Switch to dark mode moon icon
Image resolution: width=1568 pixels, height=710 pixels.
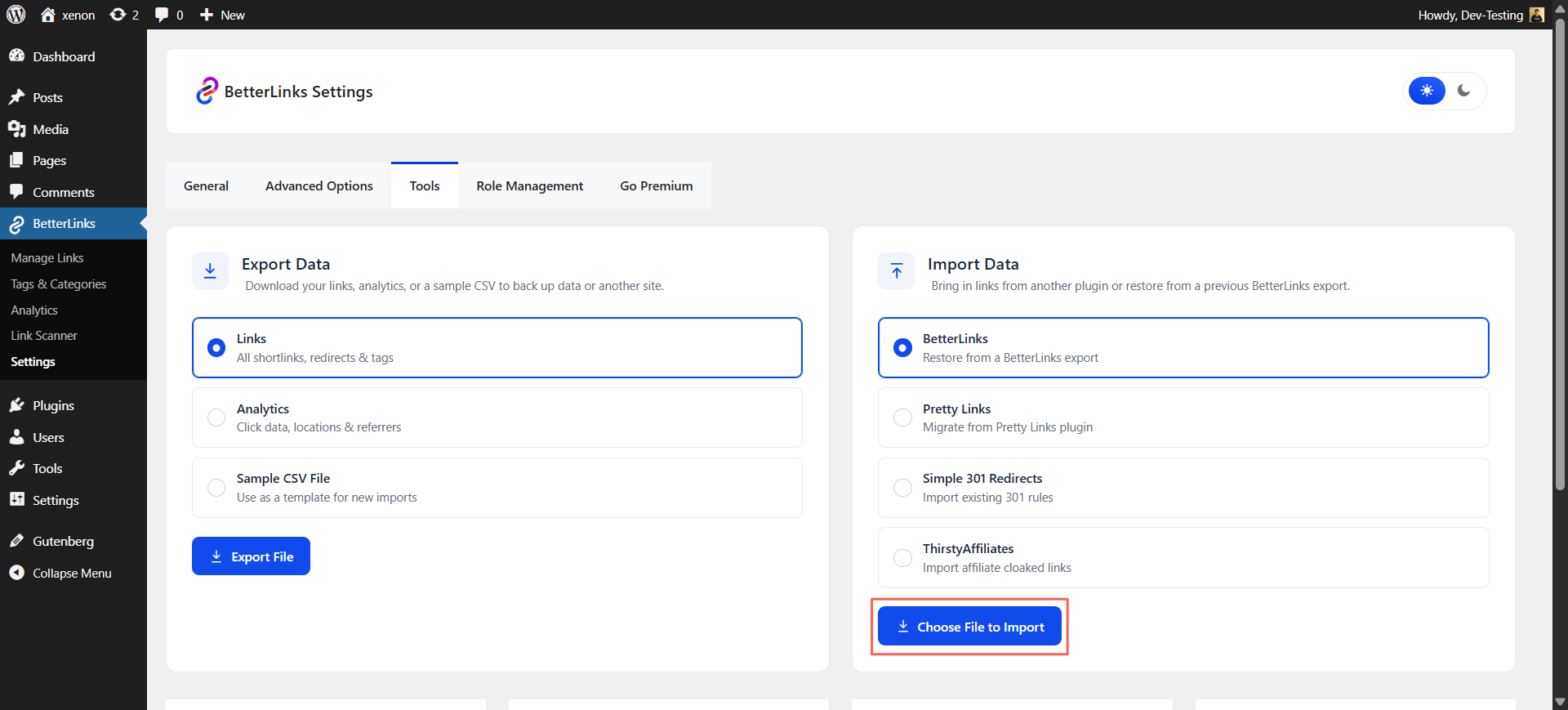1464,91
